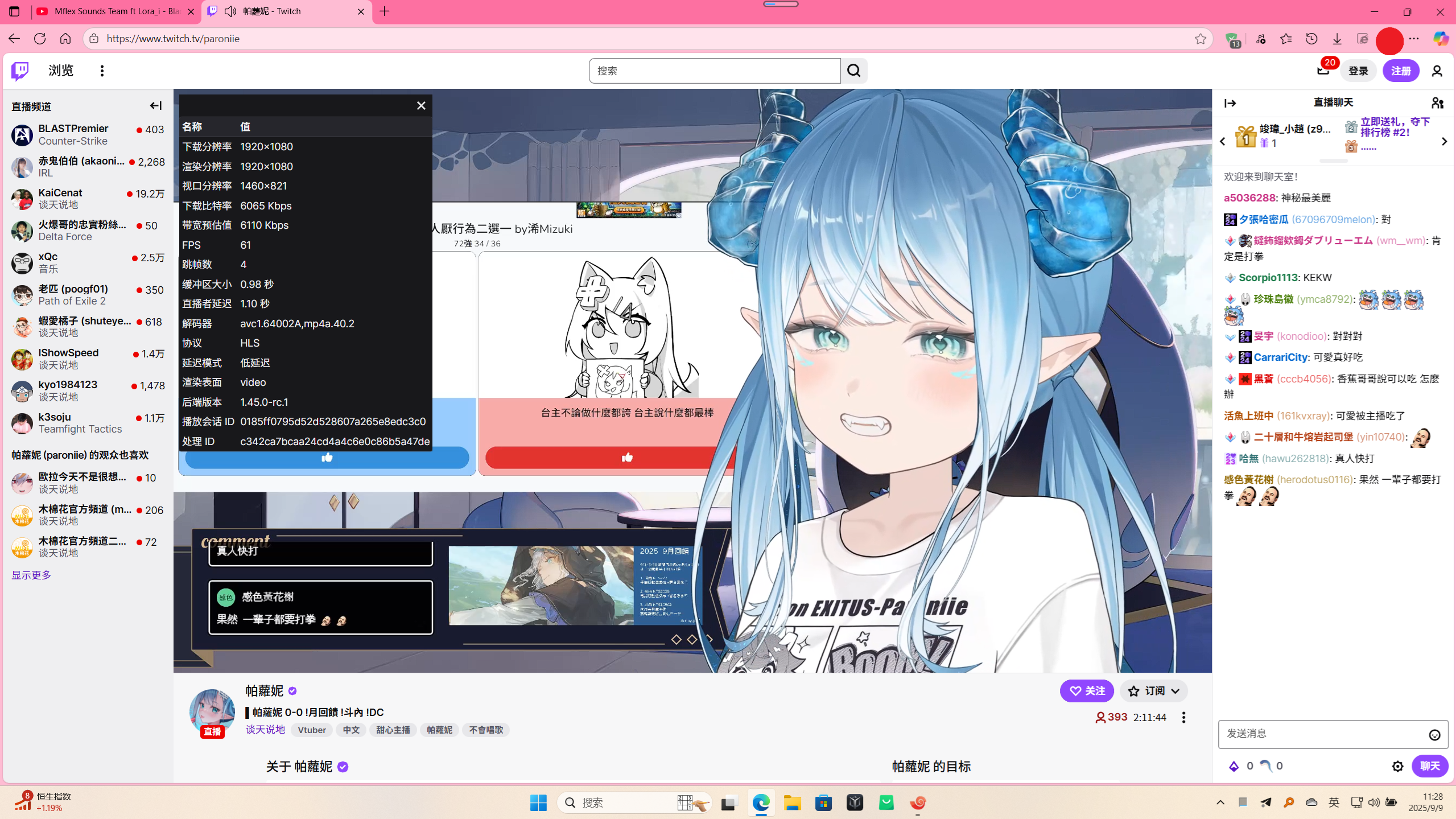Viewport: 1456px width, 819px height.
Task: Show hidden system tray icons
Action: [1220, 802]
